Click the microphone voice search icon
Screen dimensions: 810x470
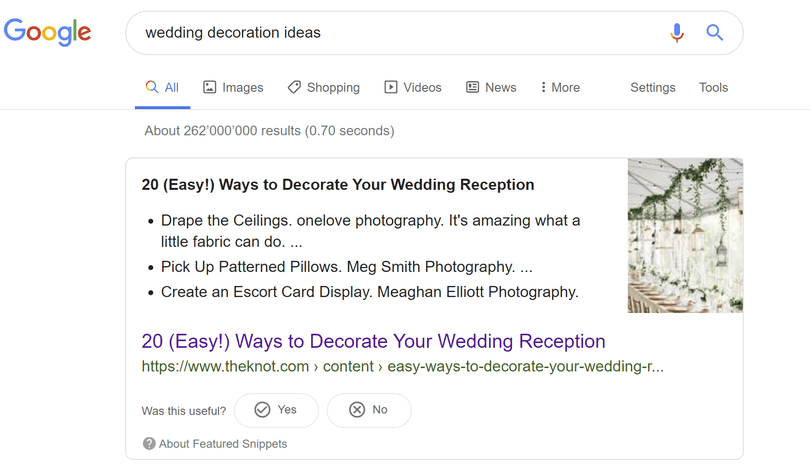[677, 33]
